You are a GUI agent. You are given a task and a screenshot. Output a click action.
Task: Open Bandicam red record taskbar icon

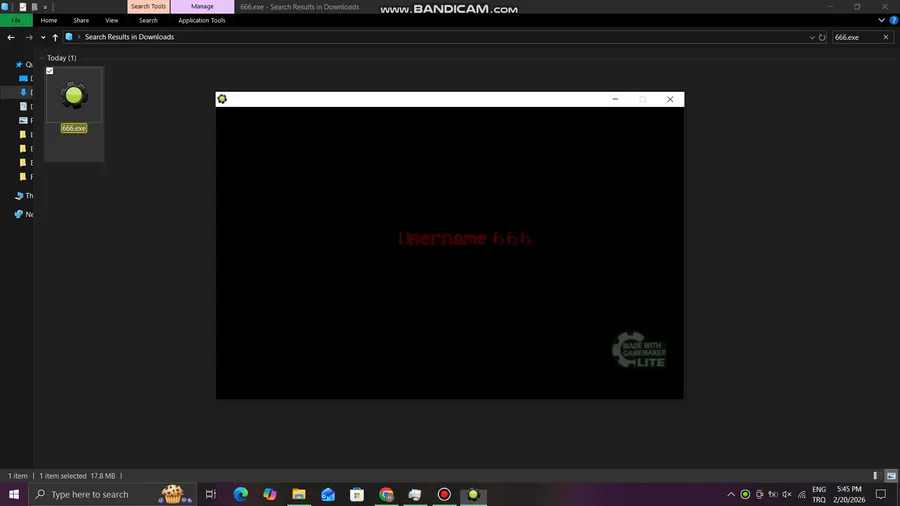pyautogui.click(x=444, y=494)
